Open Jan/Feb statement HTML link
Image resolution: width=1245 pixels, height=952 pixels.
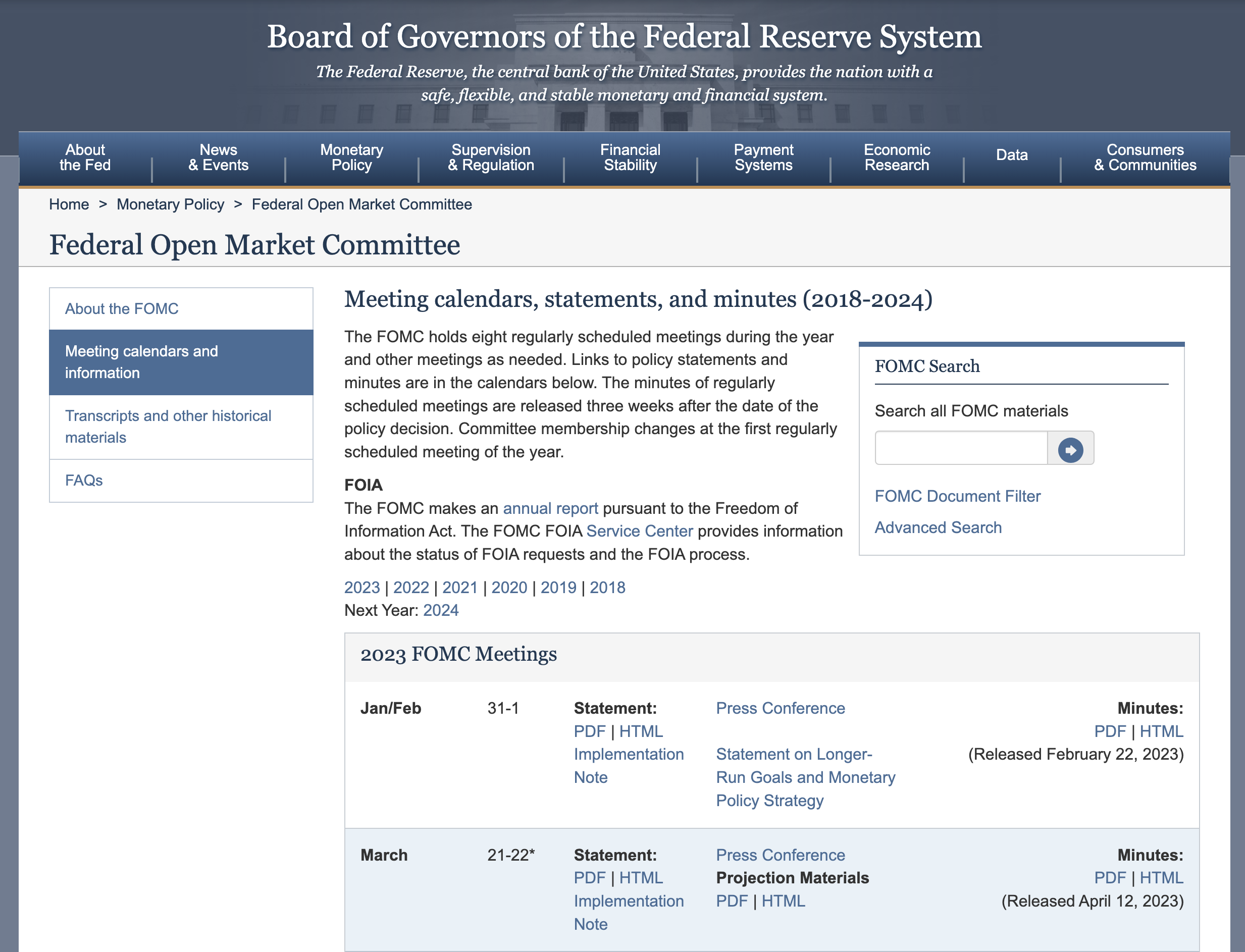tap(641, 731)
